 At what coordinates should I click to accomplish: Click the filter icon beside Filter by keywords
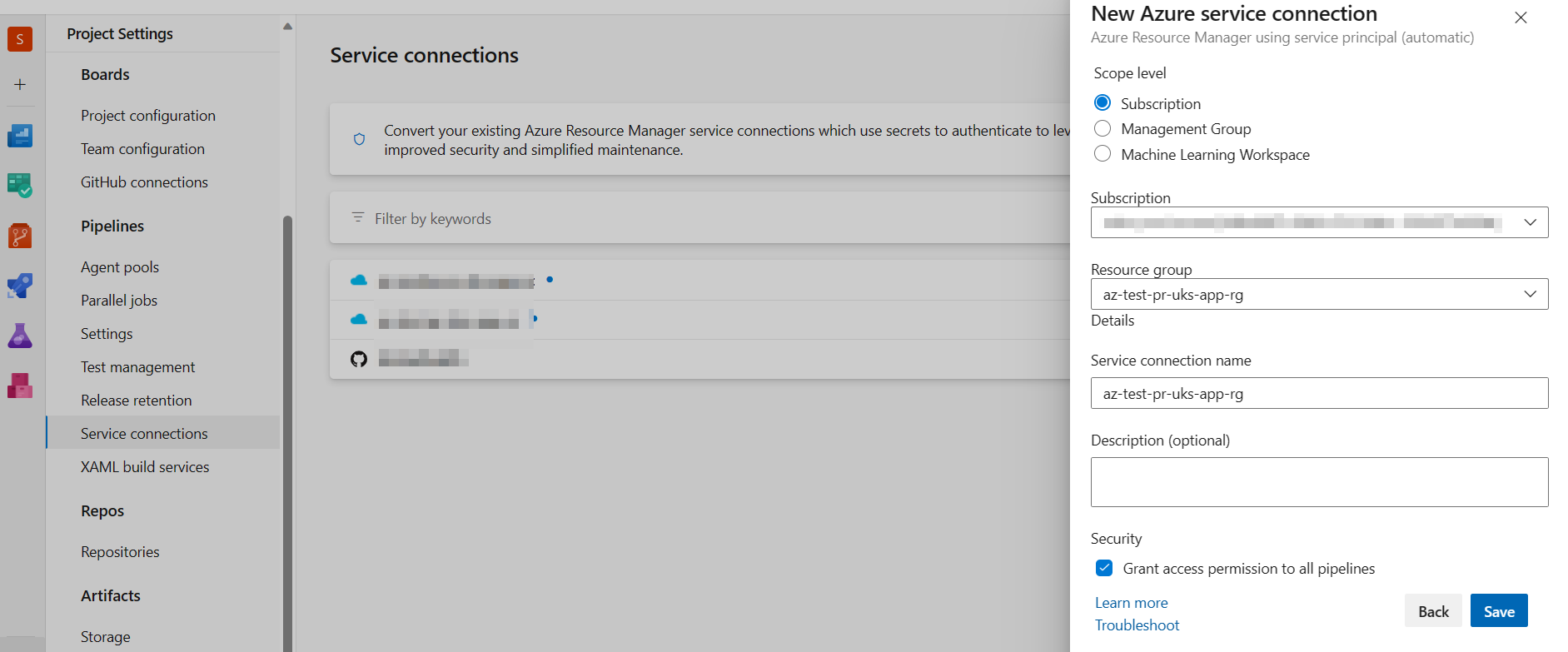click(358, 217)
